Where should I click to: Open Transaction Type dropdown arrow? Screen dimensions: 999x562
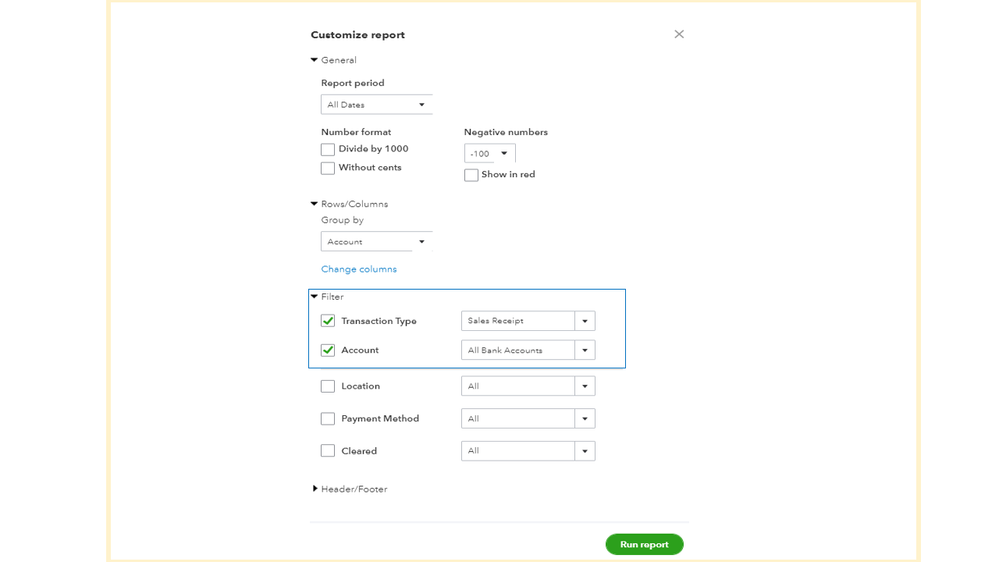(585, 321)
